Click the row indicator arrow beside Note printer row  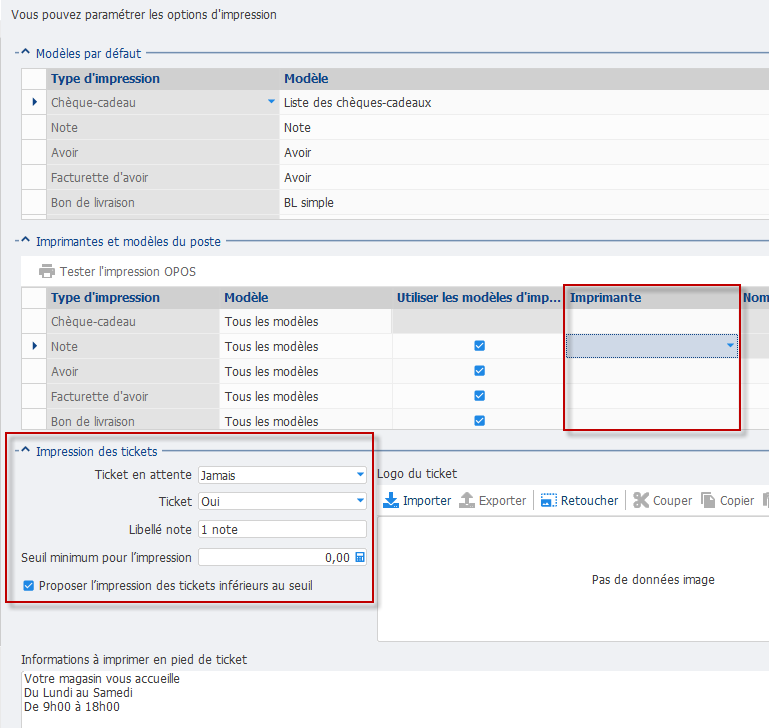click(x=34, y=346)
